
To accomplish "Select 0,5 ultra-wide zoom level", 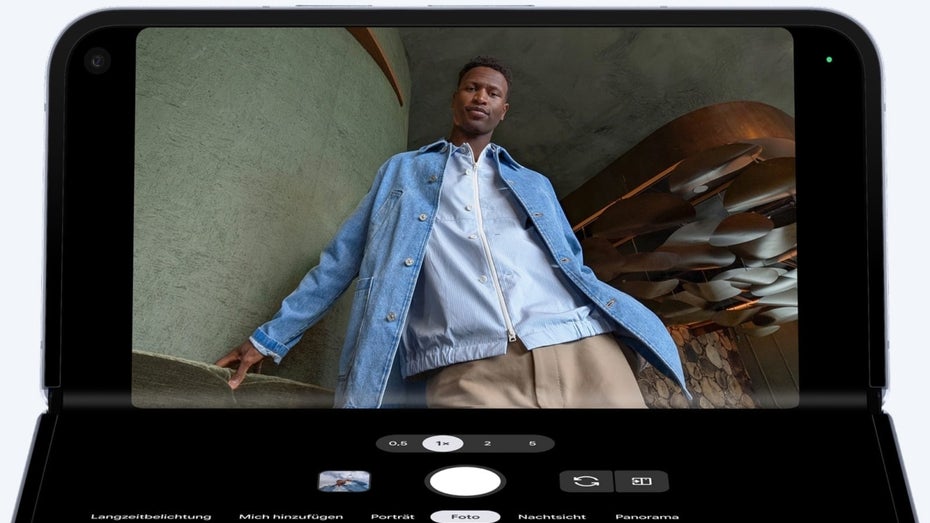I will tap(398, 443).
